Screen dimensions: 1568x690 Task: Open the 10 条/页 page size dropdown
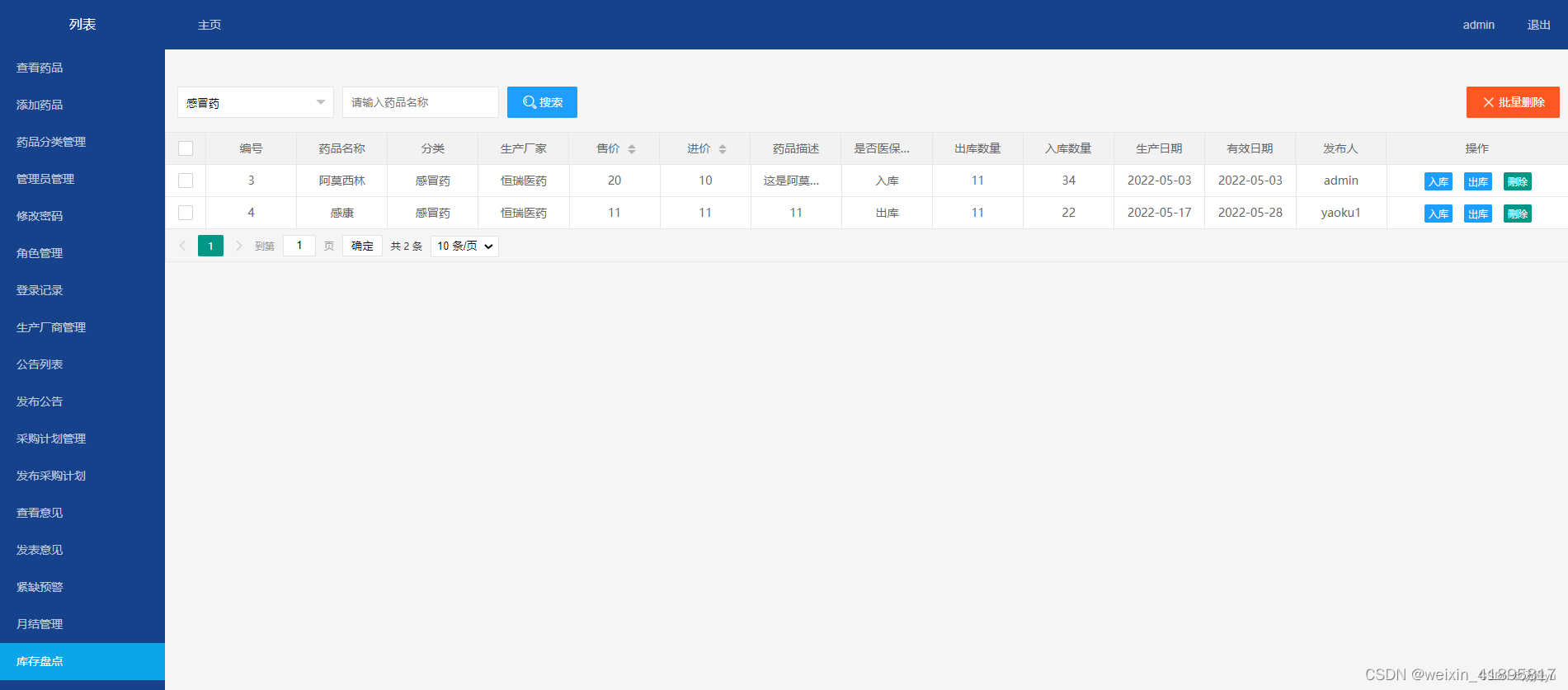464,246
